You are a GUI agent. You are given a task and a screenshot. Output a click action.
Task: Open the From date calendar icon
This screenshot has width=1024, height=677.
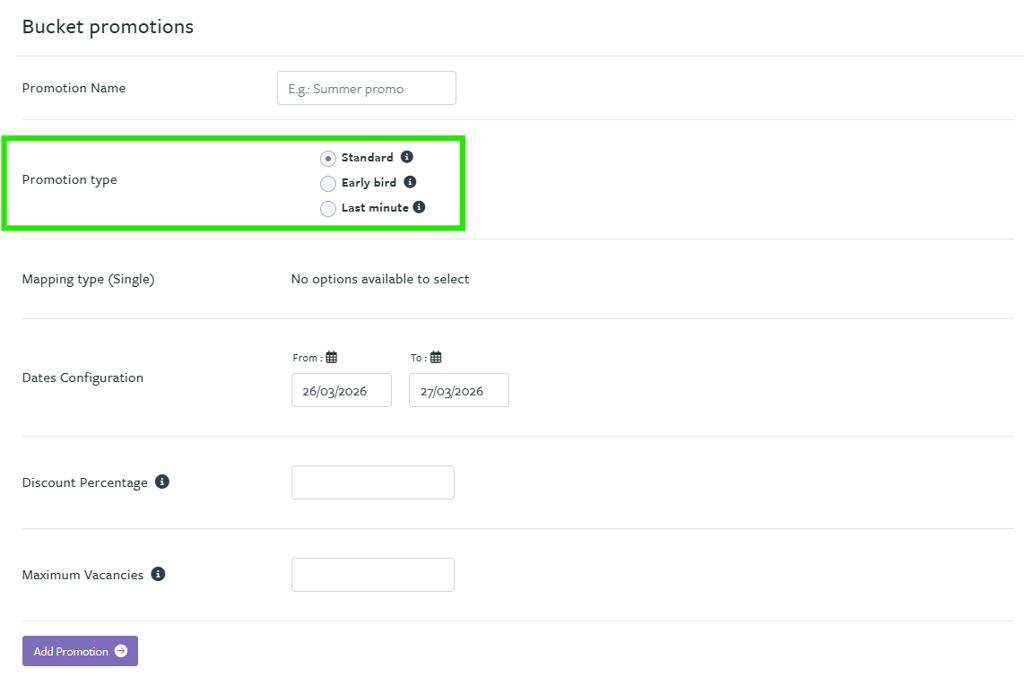point(332,357)
